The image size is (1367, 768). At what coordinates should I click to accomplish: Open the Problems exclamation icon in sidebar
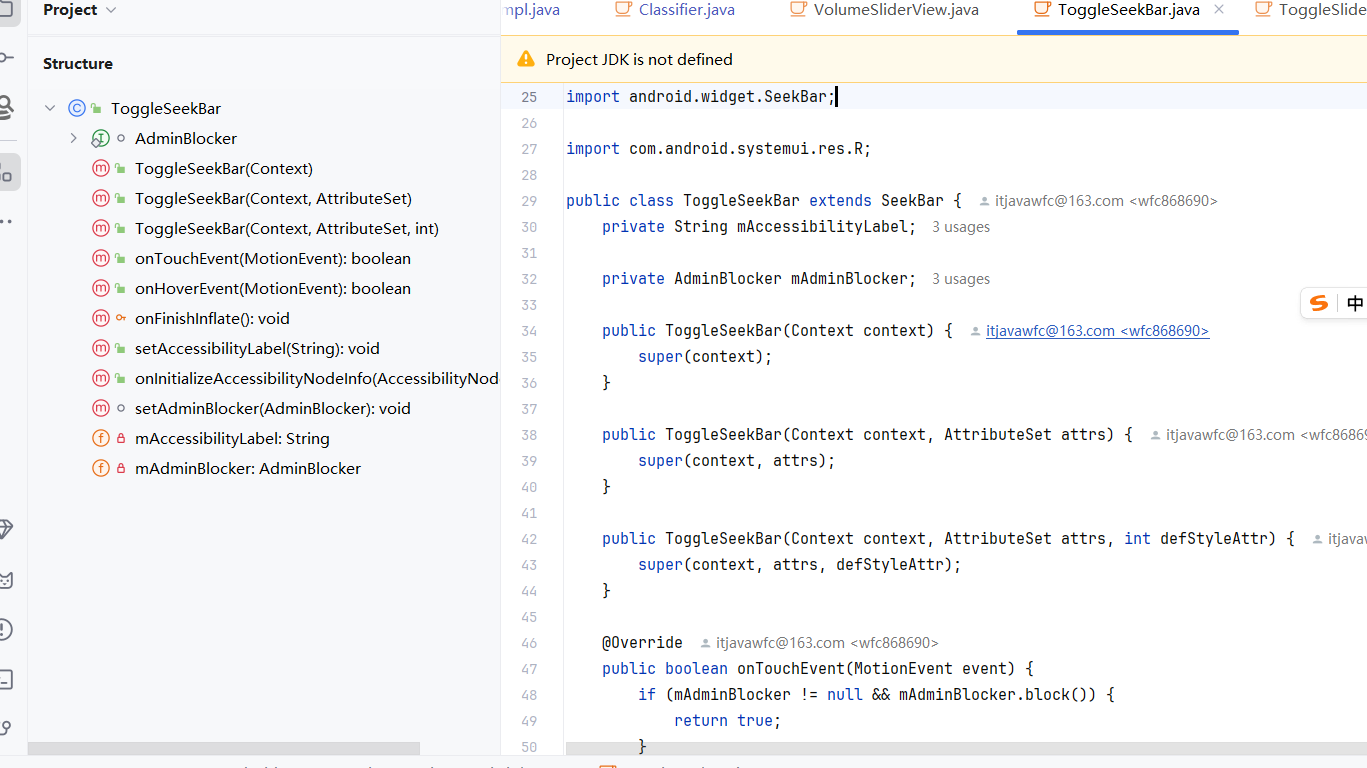[6, 629]
